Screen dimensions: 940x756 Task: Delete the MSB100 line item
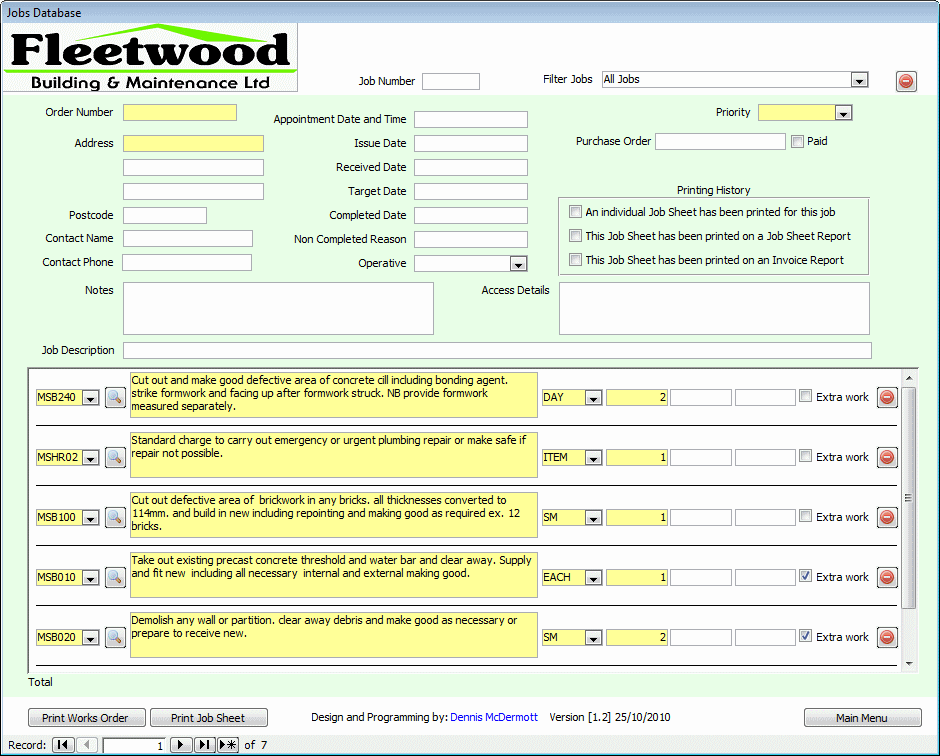click(887, 517)
